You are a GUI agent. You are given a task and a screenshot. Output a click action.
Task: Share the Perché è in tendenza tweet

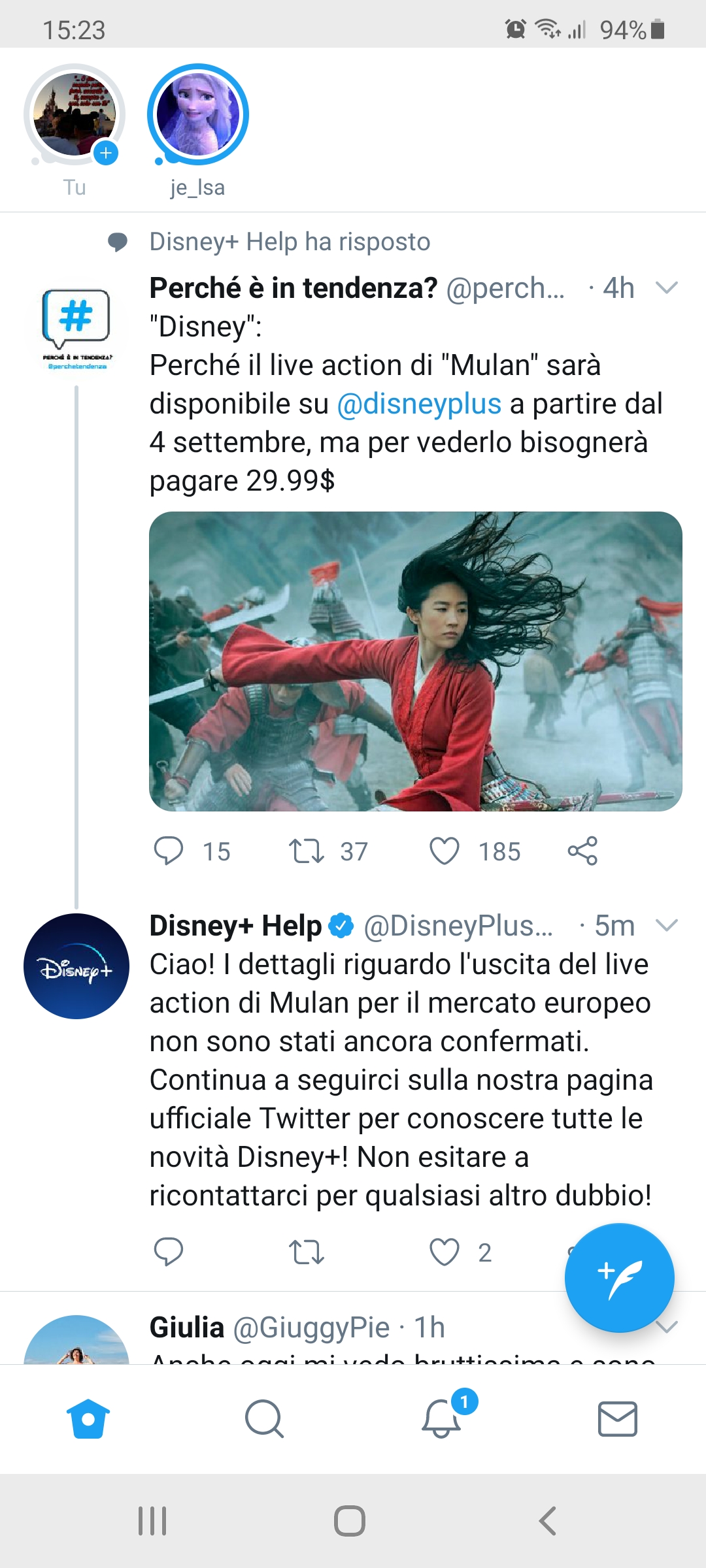click(582, 851)
